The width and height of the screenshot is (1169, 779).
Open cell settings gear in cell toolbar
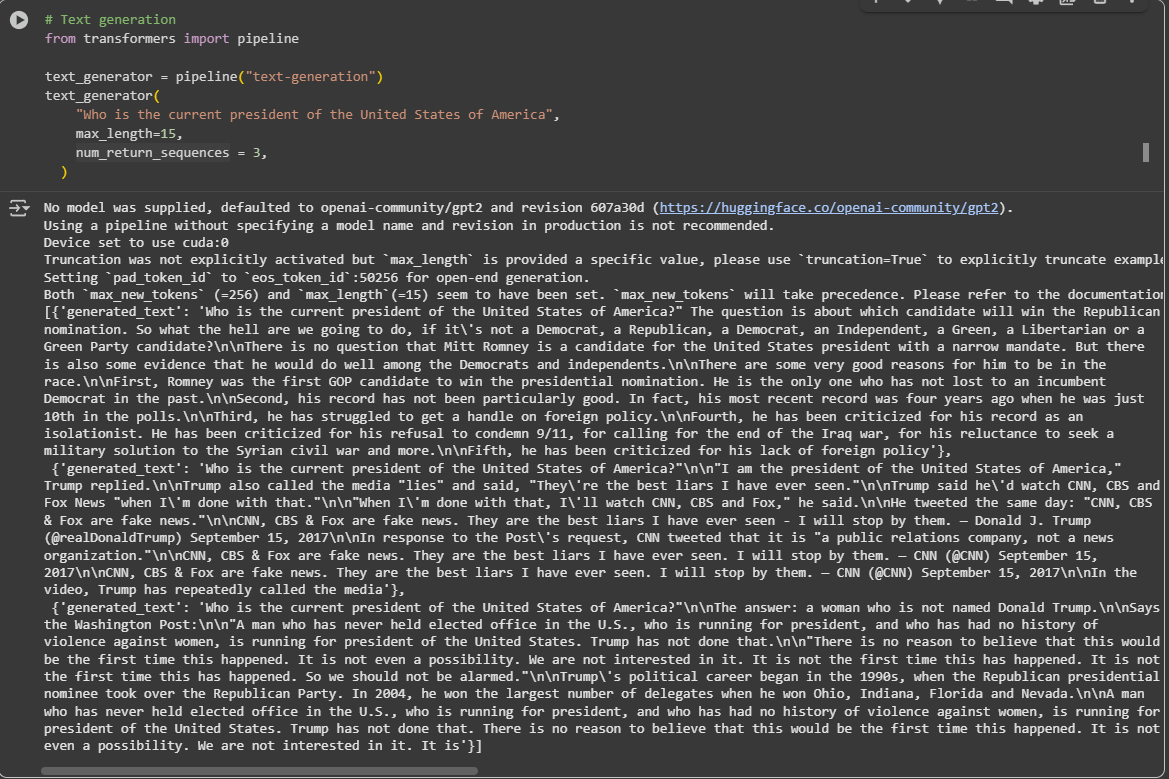pos(1036,3)
